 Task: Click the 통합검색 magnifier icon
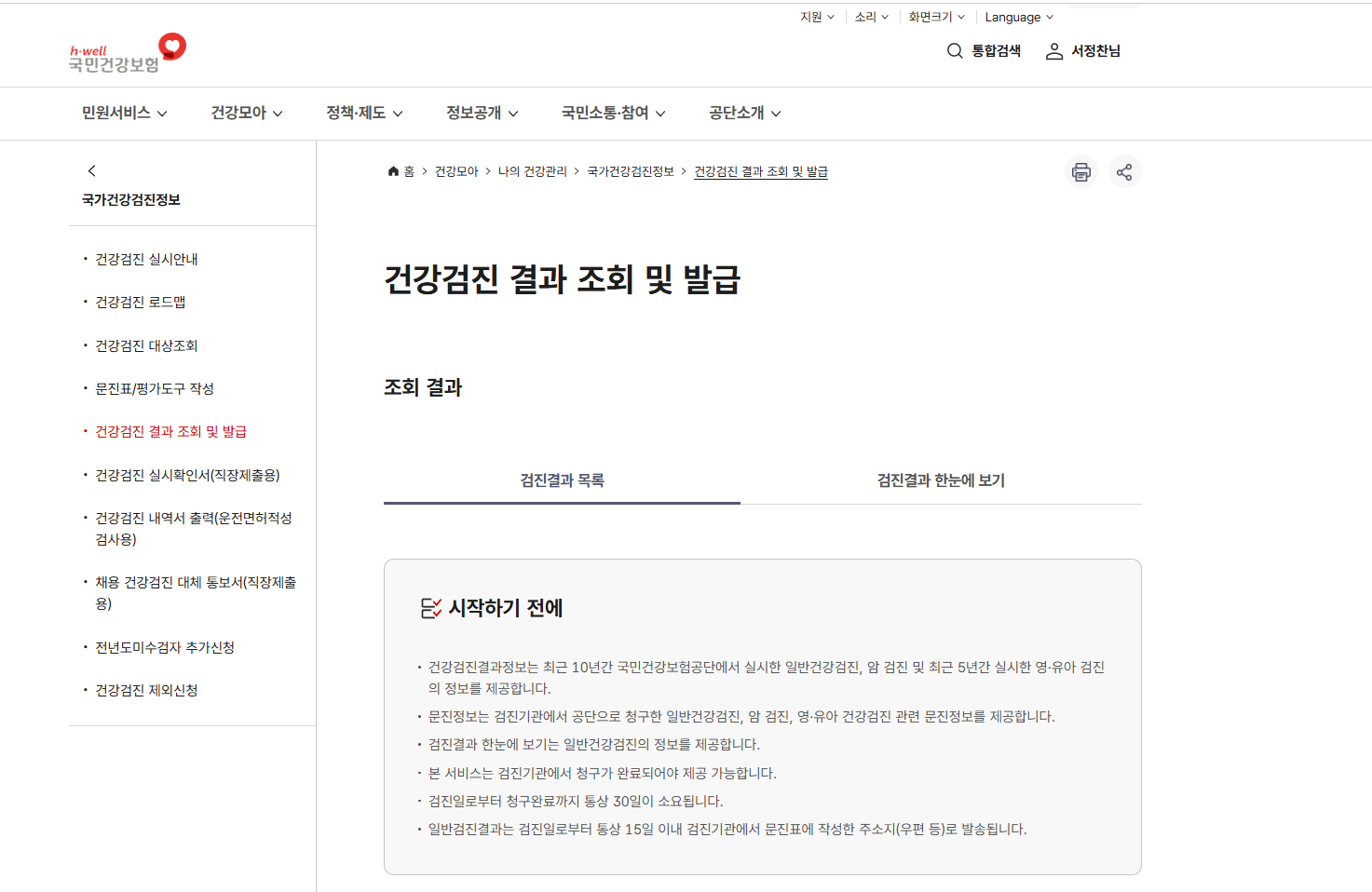[955, 51]
